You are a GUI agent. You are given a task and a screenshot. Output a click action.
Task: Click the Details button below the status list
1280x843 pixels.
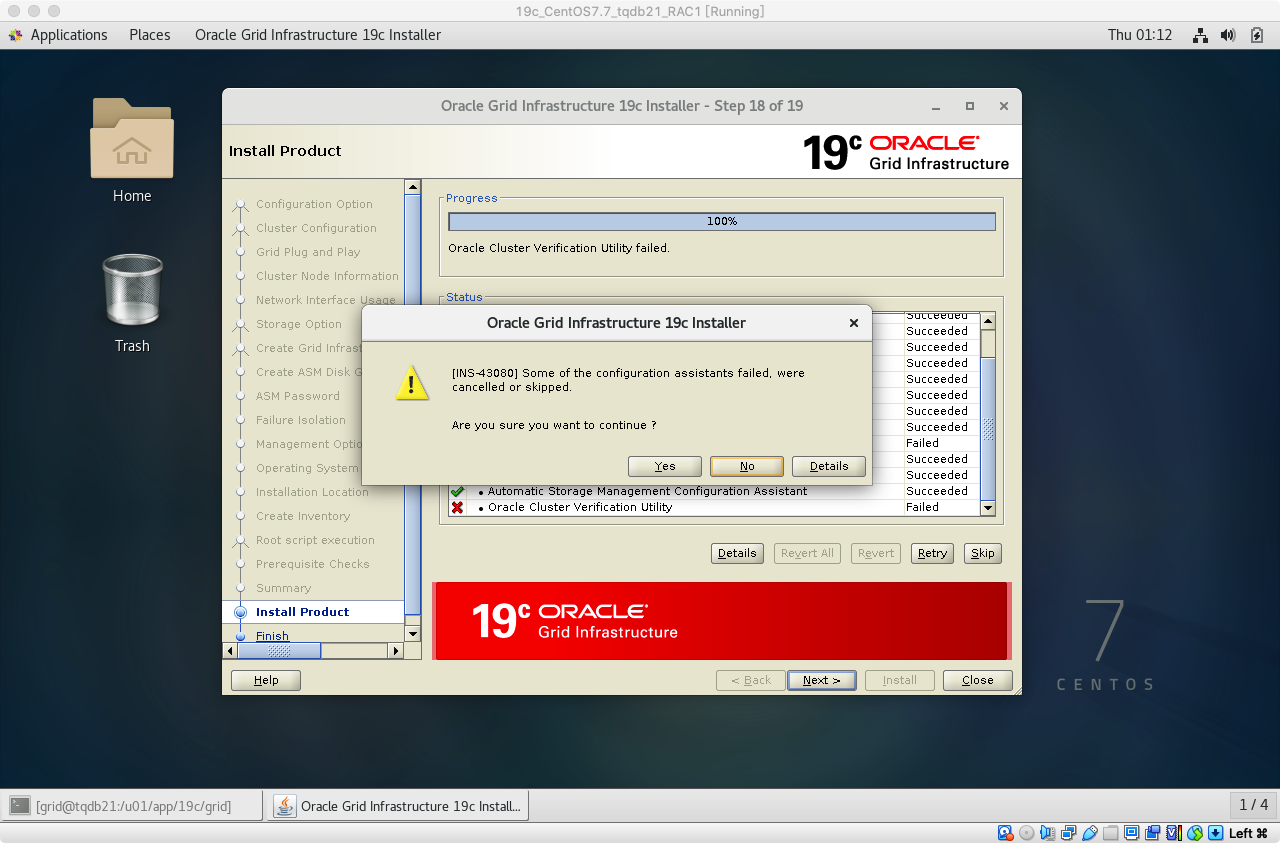[x=737, y=553]
